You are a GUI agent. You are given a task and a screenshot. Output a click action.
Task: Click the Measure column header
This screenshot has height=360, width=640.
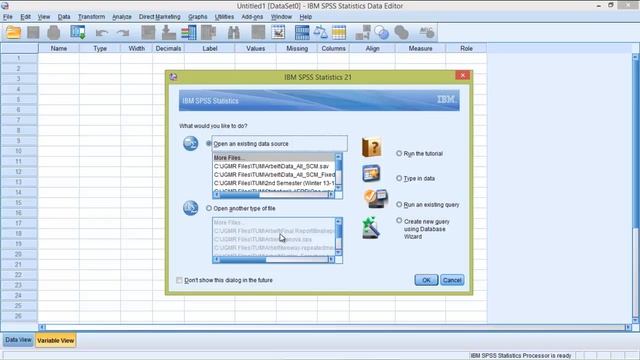point(420,48)
